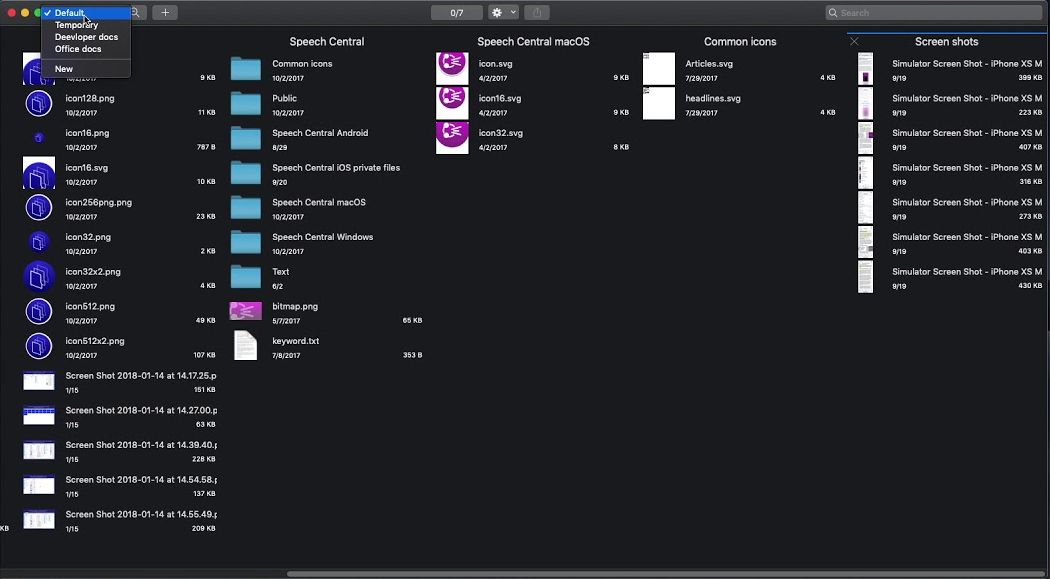Click the share toolbar button
Screen dimensions: 1050x579
tap(536, 13)
